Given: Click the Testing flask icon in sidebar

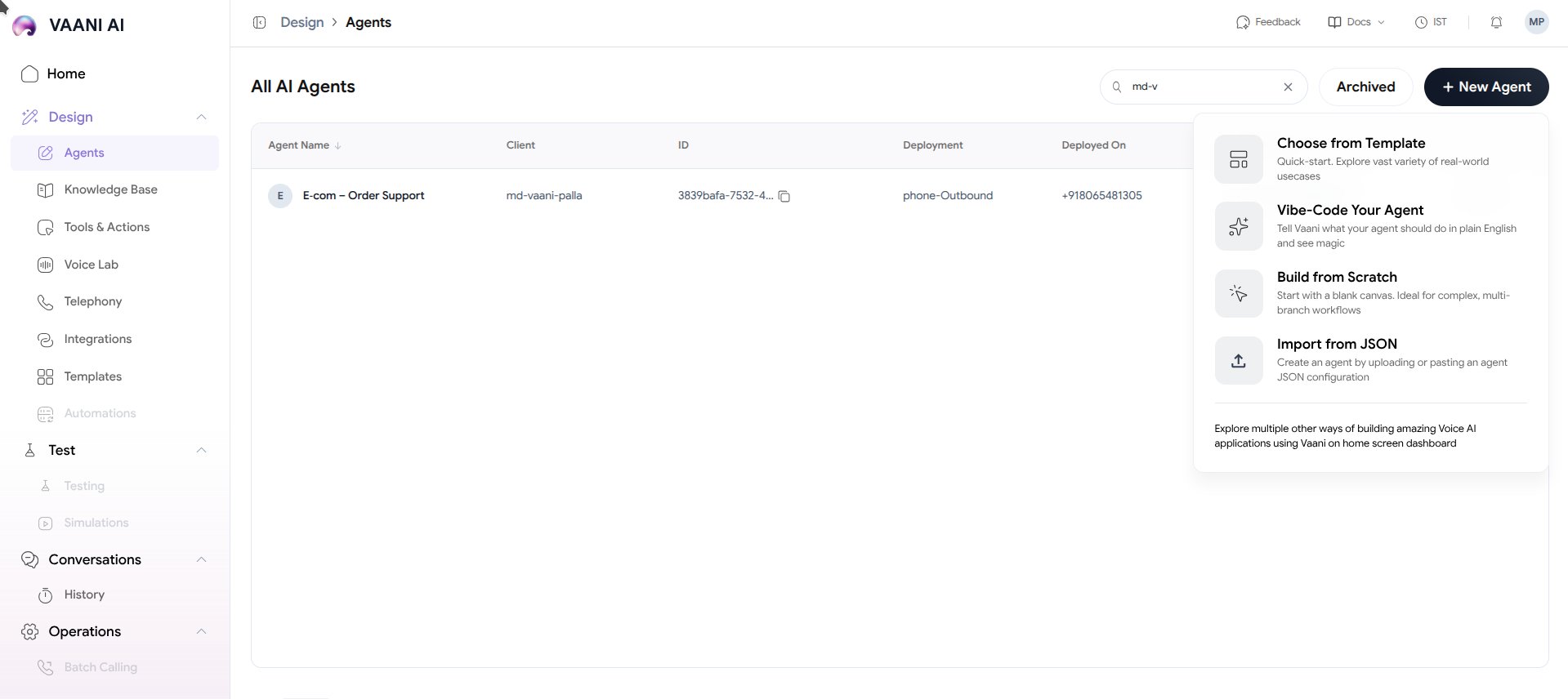Looking at the screenshot, I should [x=46, y=486].
